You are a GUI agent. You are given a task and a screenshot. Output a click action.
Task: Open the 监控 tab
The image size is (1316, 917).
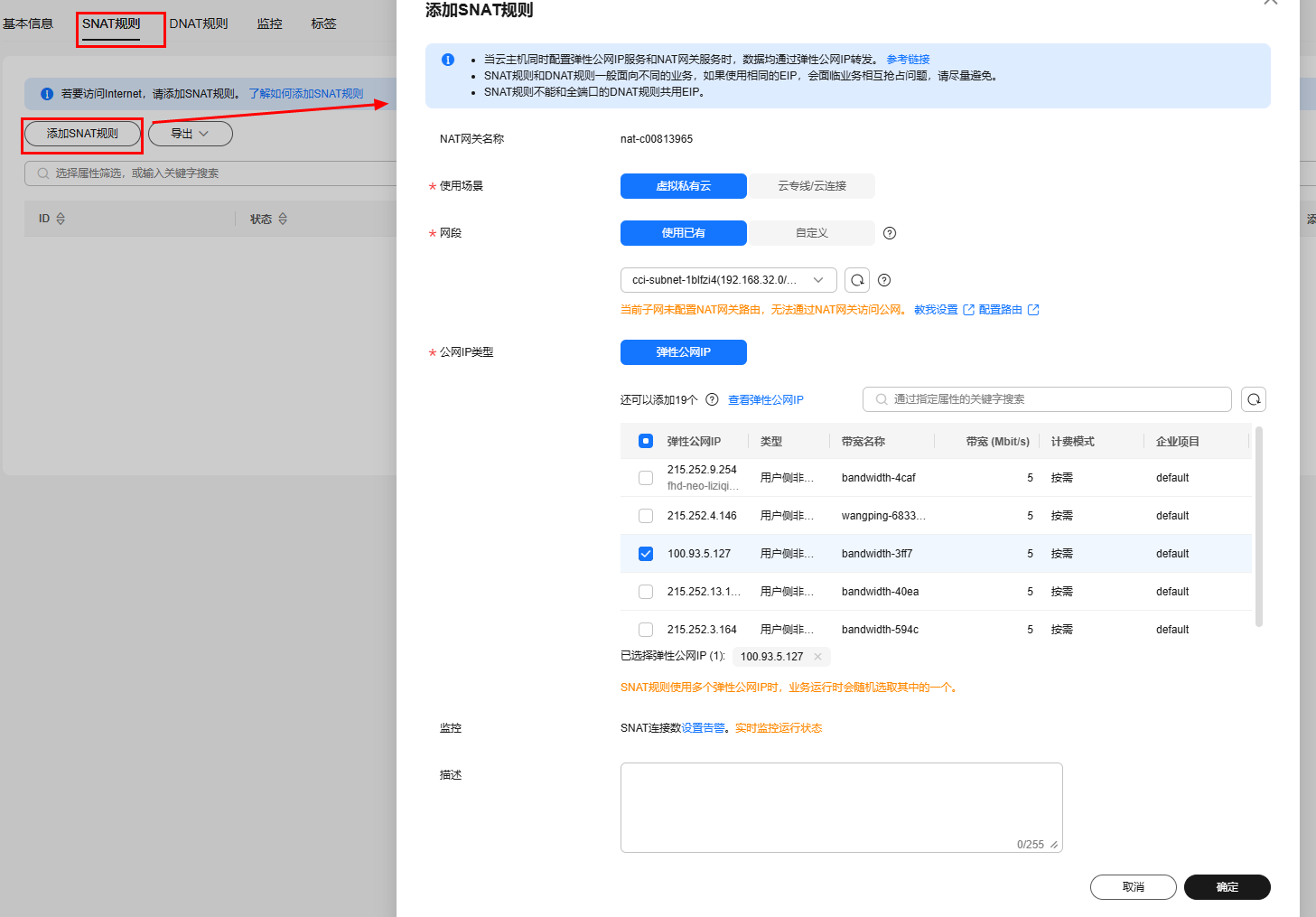269,23
